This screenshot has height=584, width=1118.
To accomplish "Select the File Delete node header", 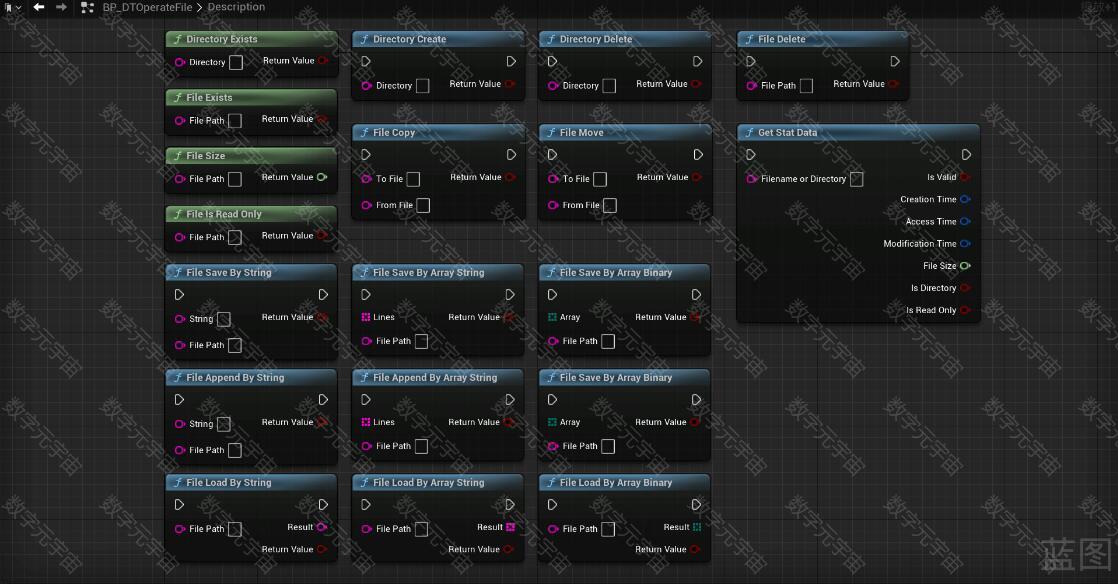I will coord(822,39).
